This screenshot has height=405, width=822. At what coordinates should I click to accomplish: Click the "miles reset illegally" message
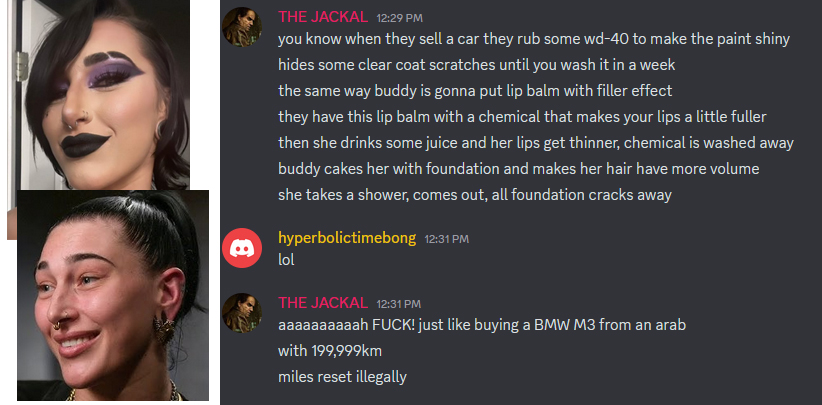(x=342, y=377)
